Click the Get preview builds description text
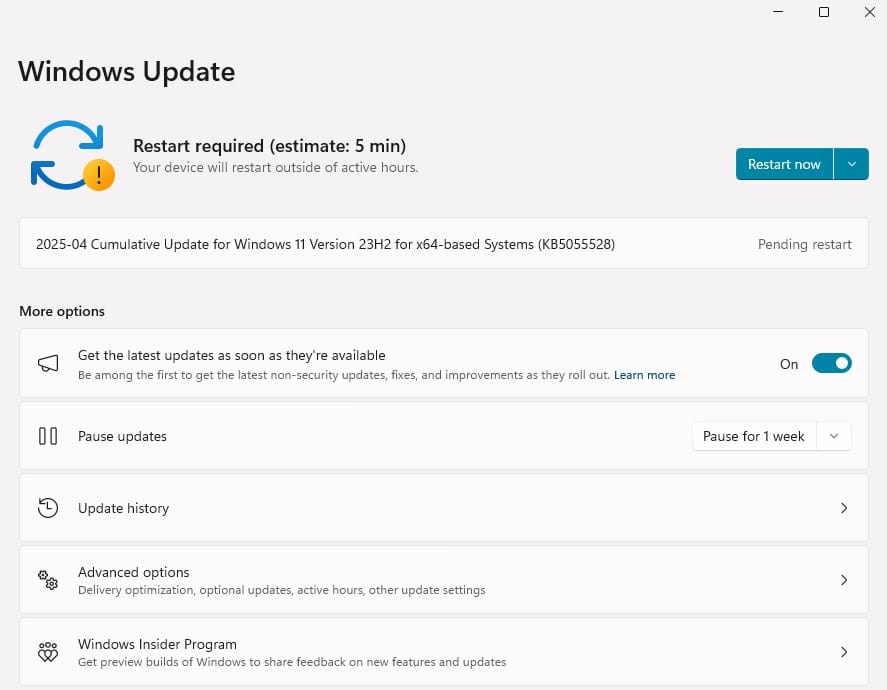887x690 pixels. pos(292,662)
